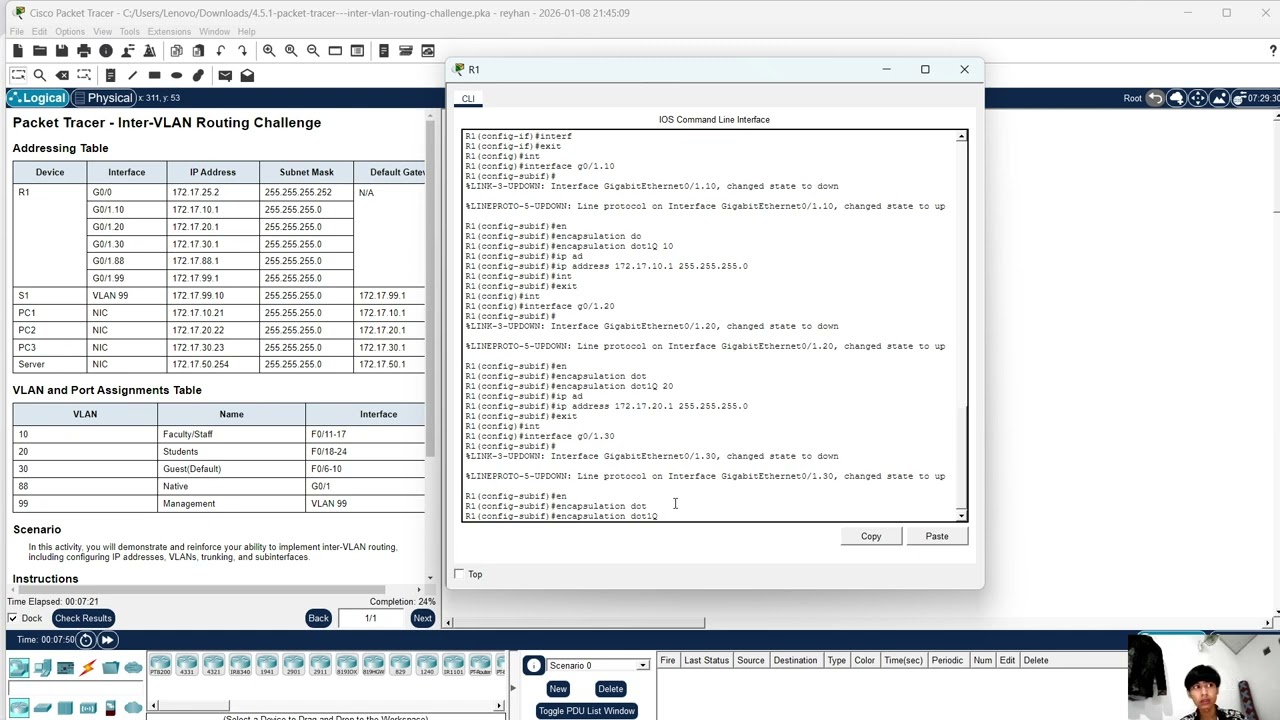Image resolution: width=1280 pixels, height=720 pixels.
Task: Undo the last action in toolbar
Action: 220,51
